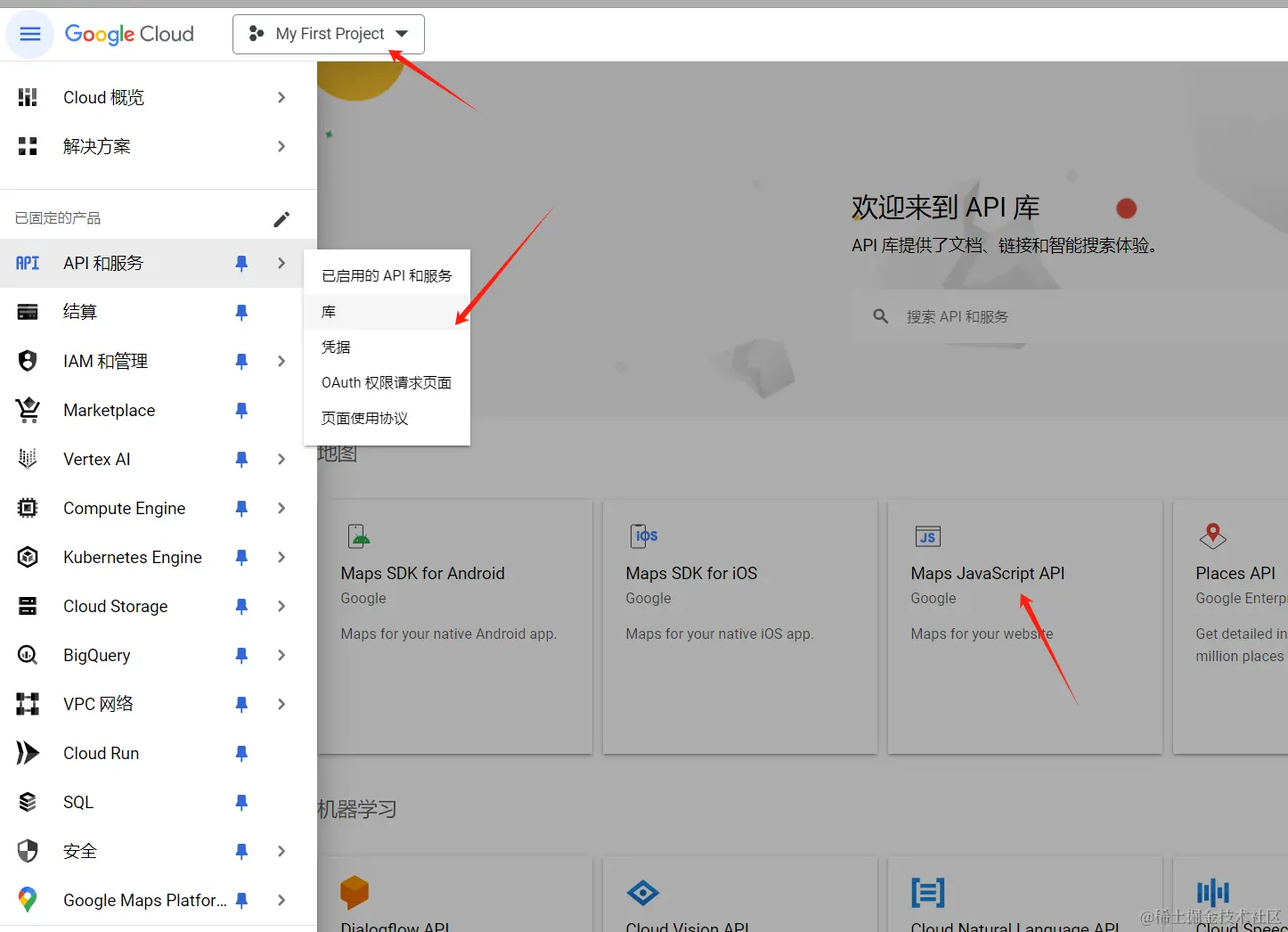Click the Cloud Natural Language API icon

tap(928, 892)
